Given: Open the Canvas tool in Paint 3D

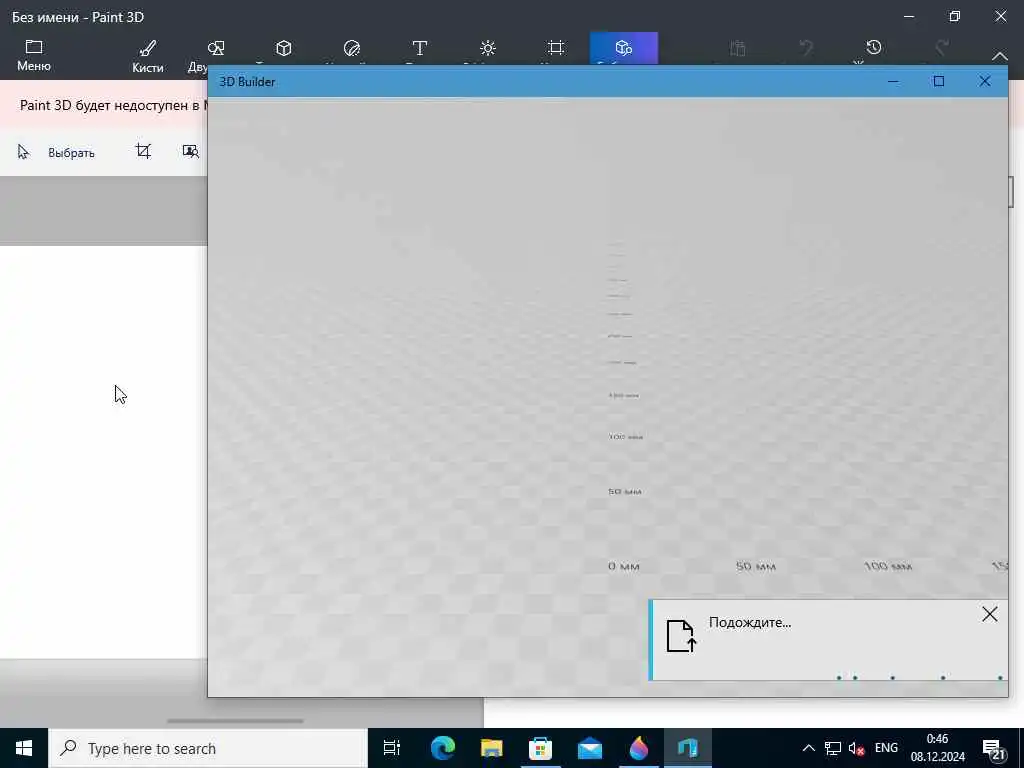Looking at the screenshot, I should point(556,48).
